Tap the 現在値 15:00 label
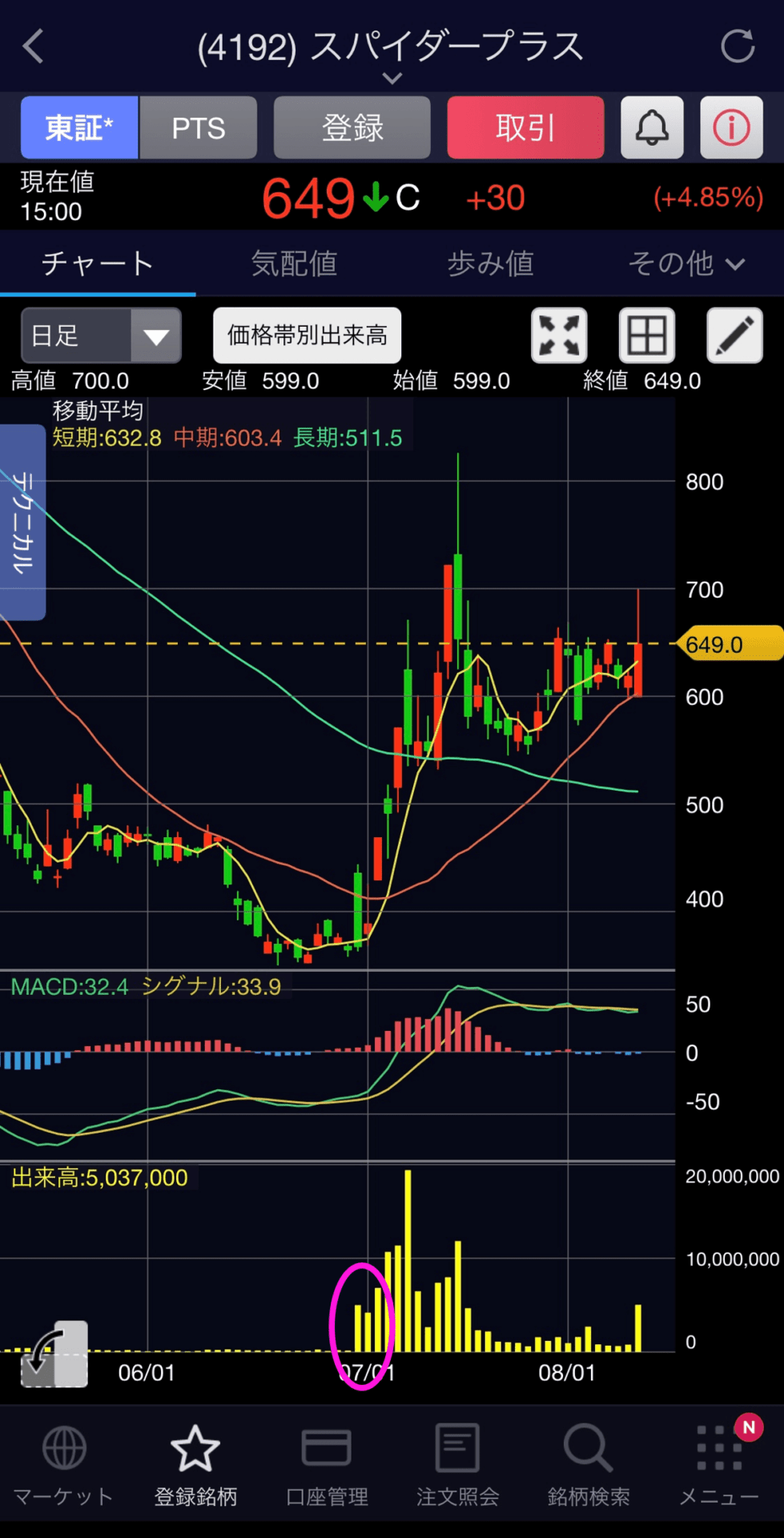This screenshot has width=784, height=1538. tap(57, 196)
